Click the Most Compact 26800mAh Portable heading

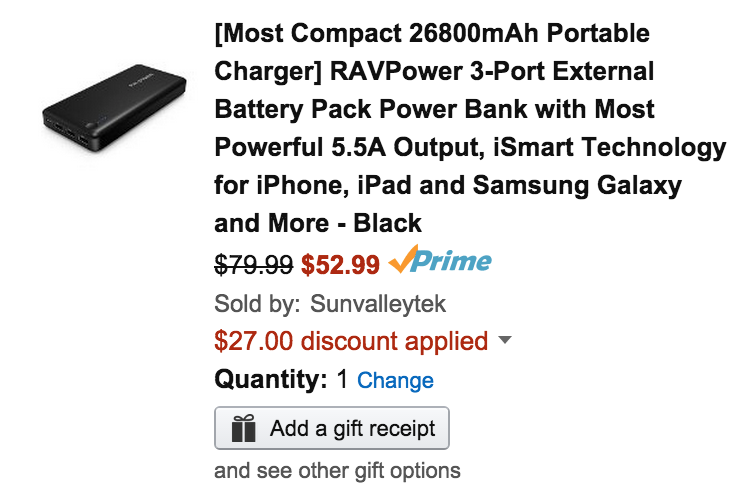(x=432, y=33)
